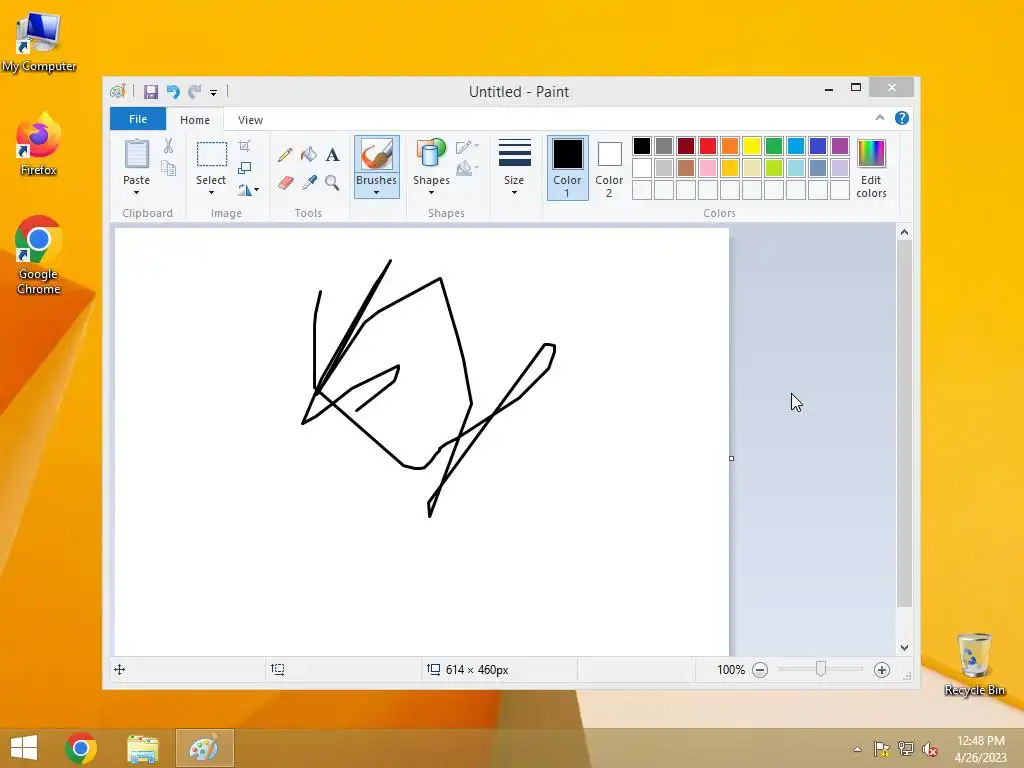Open Chrome from the taskbar
Image resolution: width=1024 pixels, height=768 pixels.
pyautogui.click(x=81, y=748)
